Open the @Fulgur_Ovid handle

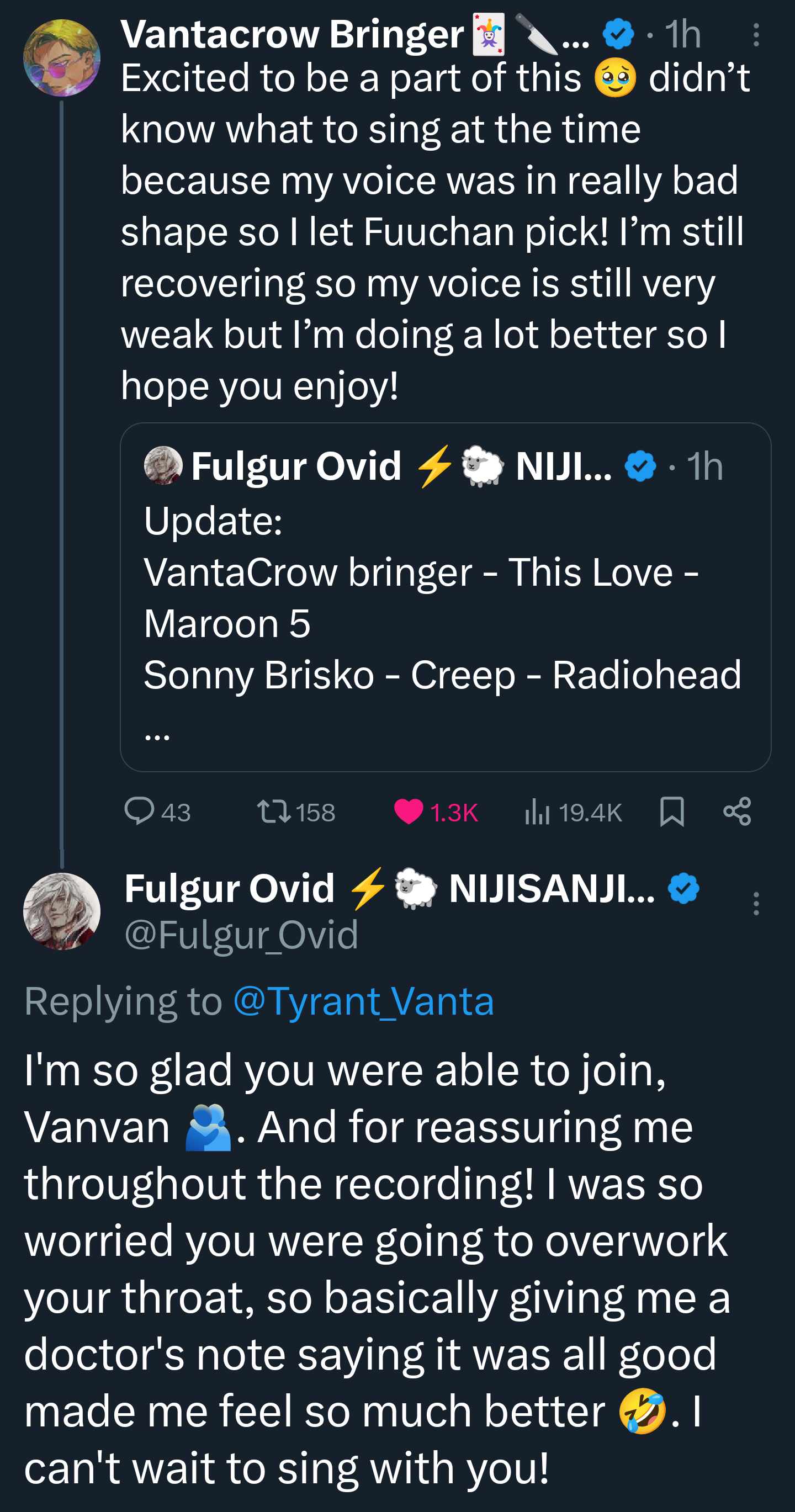pos(241,935)
